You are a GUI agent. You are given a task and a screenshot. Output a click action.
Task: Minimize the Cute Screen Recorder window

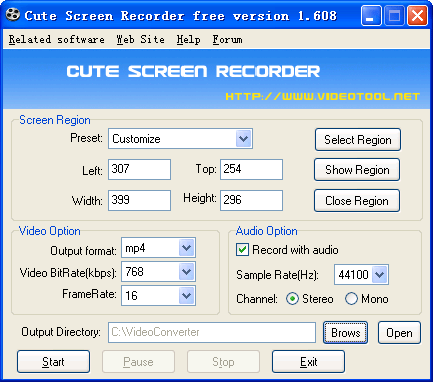[371, 16]
